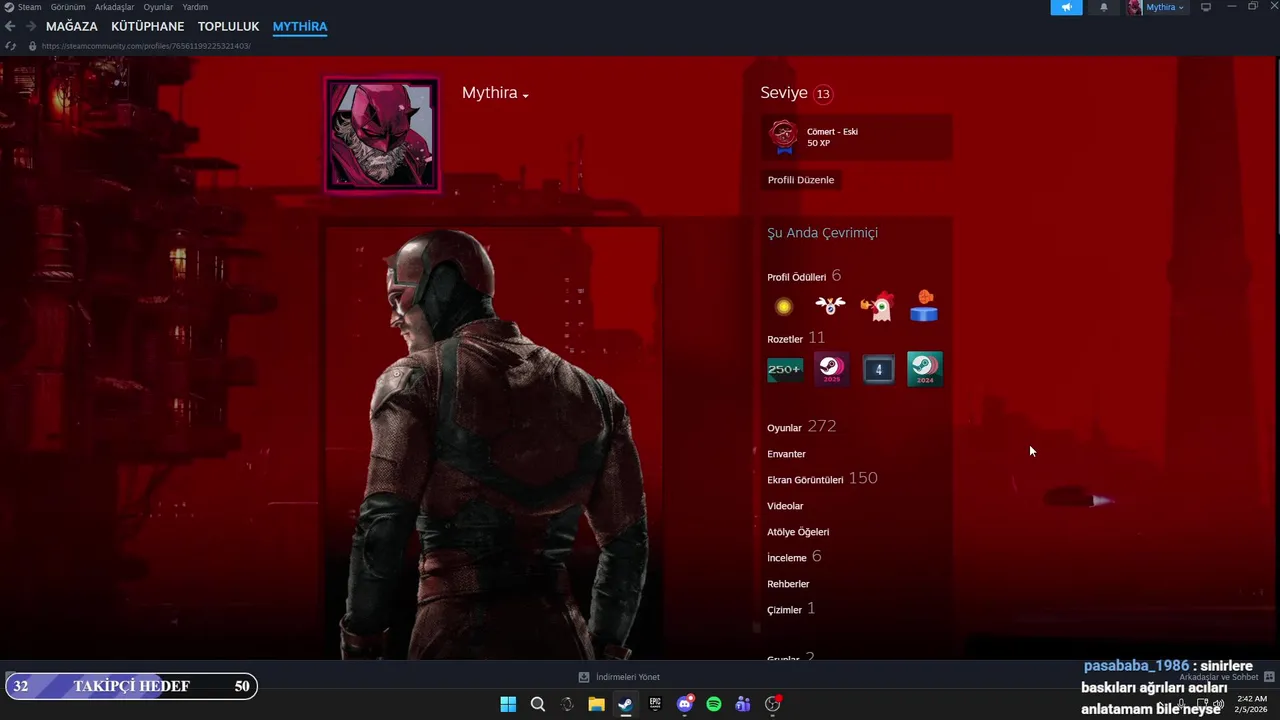Screen dimensions: 1280x720
Task: Open the Envanter link
Action: tap(786, 454)
